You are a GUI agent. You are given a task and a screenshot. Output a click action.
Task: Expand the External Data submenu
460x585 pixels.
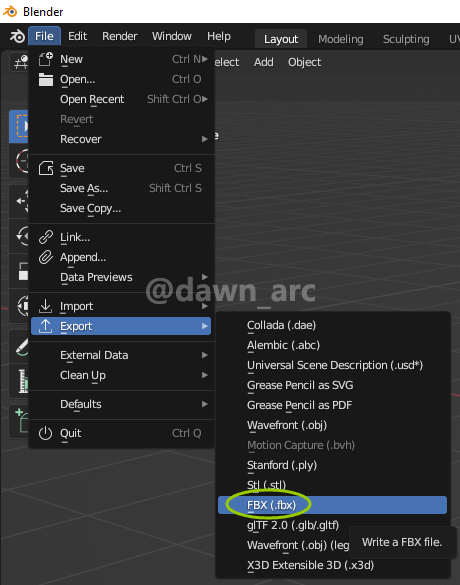(121, 355)
